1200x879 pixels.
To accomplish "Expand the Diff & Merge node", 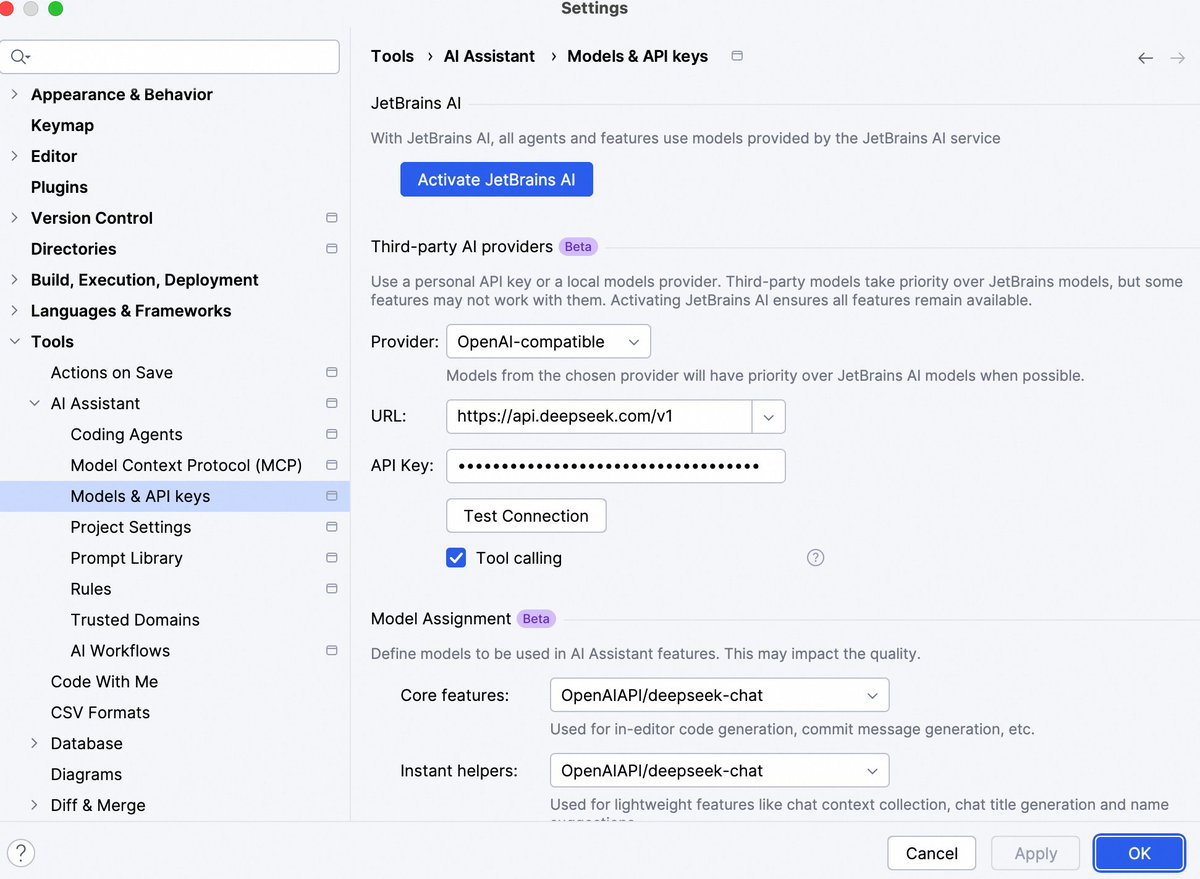I will pyautogui.click(x=34, y=805).
